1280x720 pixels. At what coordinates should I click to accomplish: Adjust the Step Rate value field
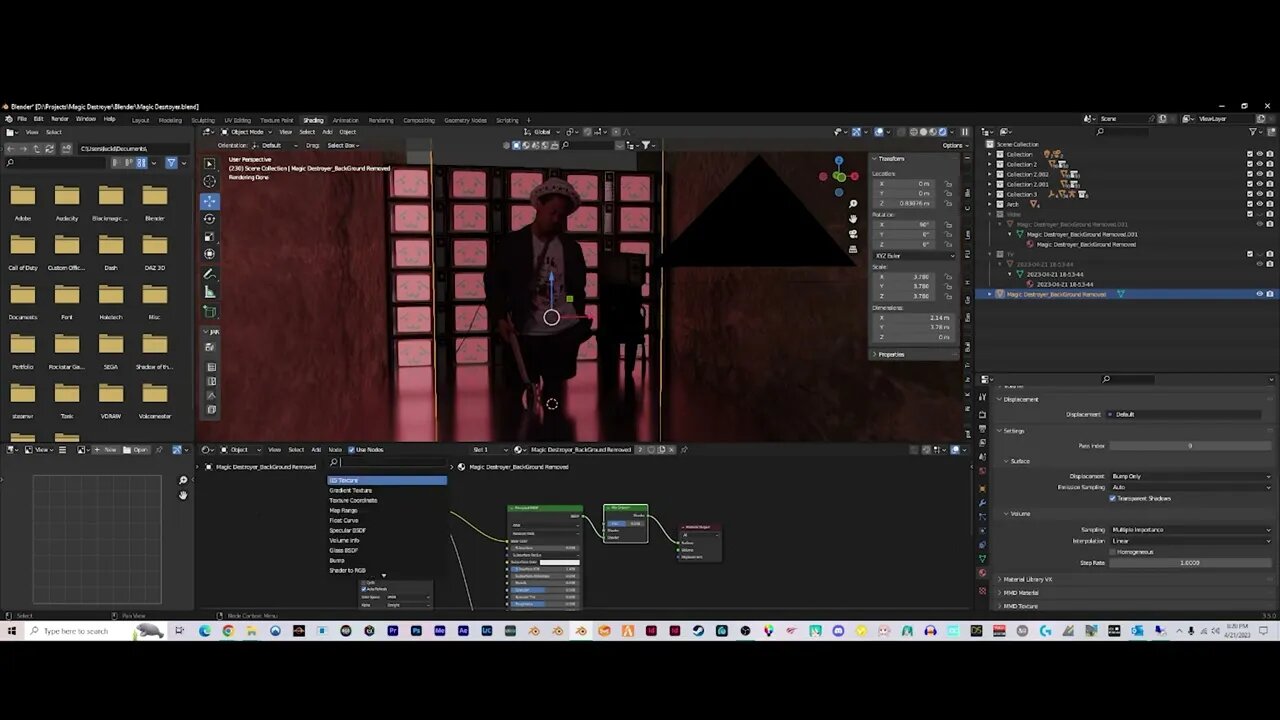(x=1191, y=563)
